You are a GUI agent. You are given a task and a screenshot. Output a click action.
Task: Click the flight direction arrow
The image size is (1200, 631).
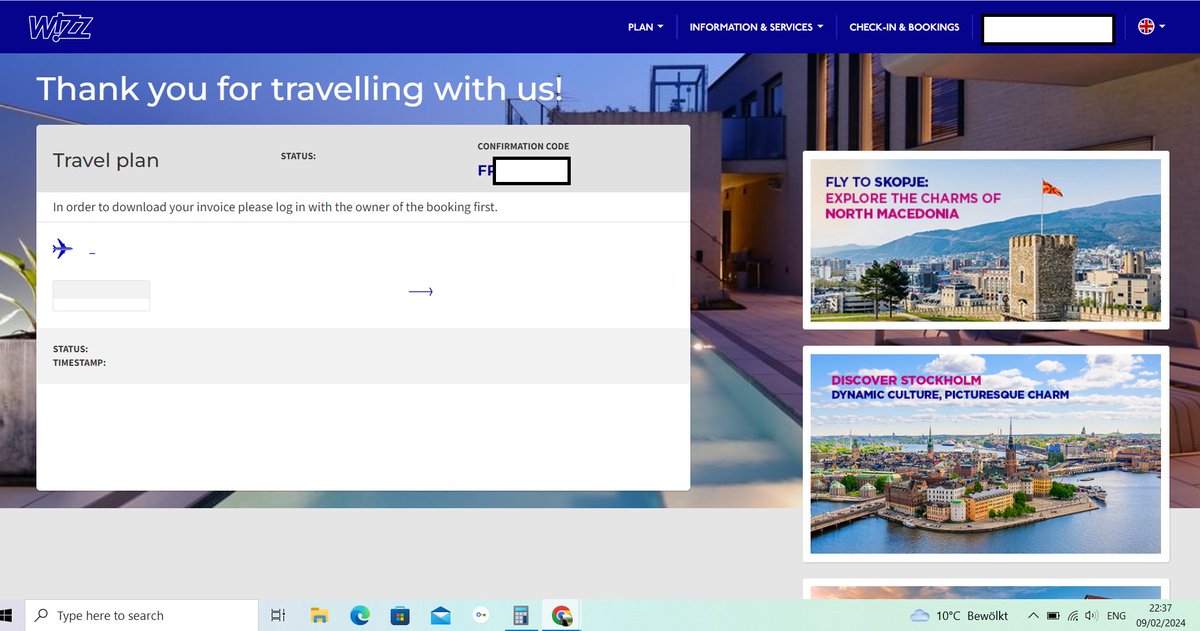coord(420,292)
